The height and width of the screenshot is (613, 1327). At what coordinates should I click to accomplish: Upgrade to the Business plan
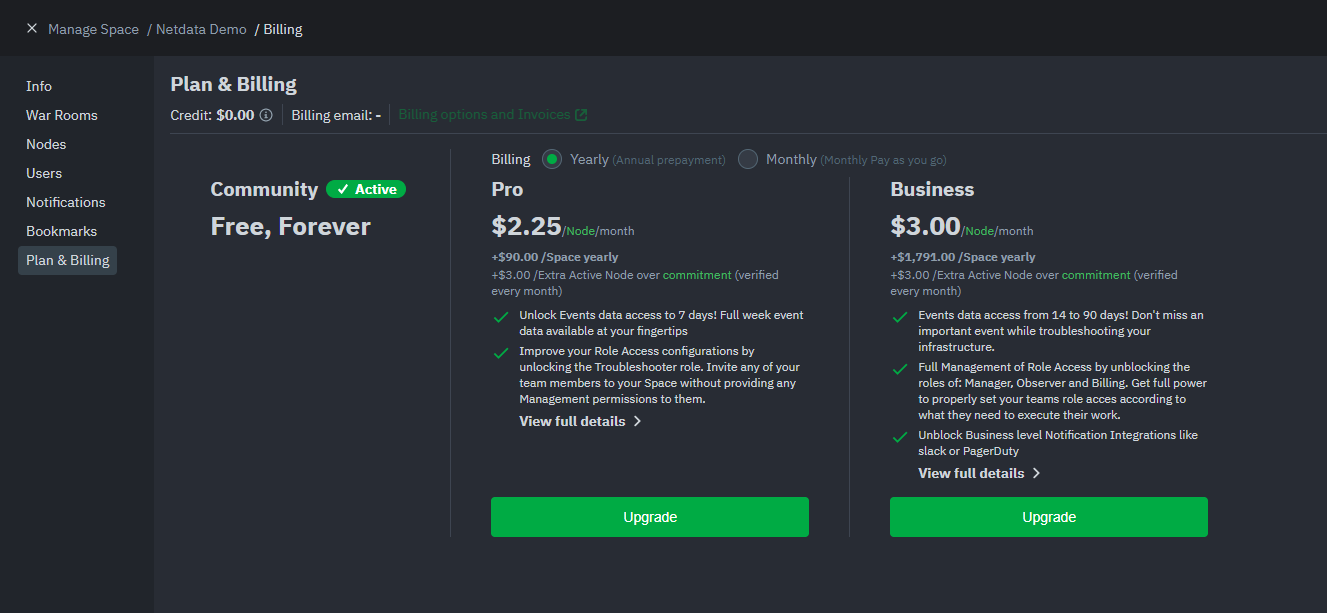pyautogui.click(x=1049, y=517)
